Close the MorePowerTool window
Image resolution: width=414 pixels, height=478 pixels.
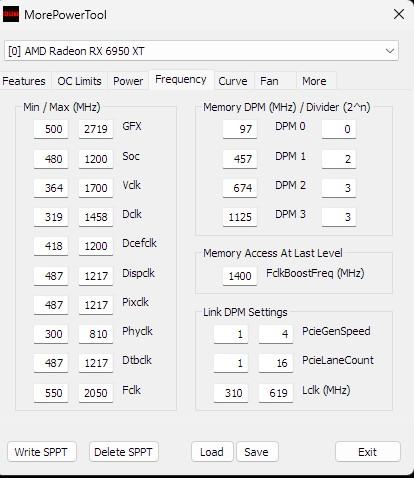coord(399,14)
